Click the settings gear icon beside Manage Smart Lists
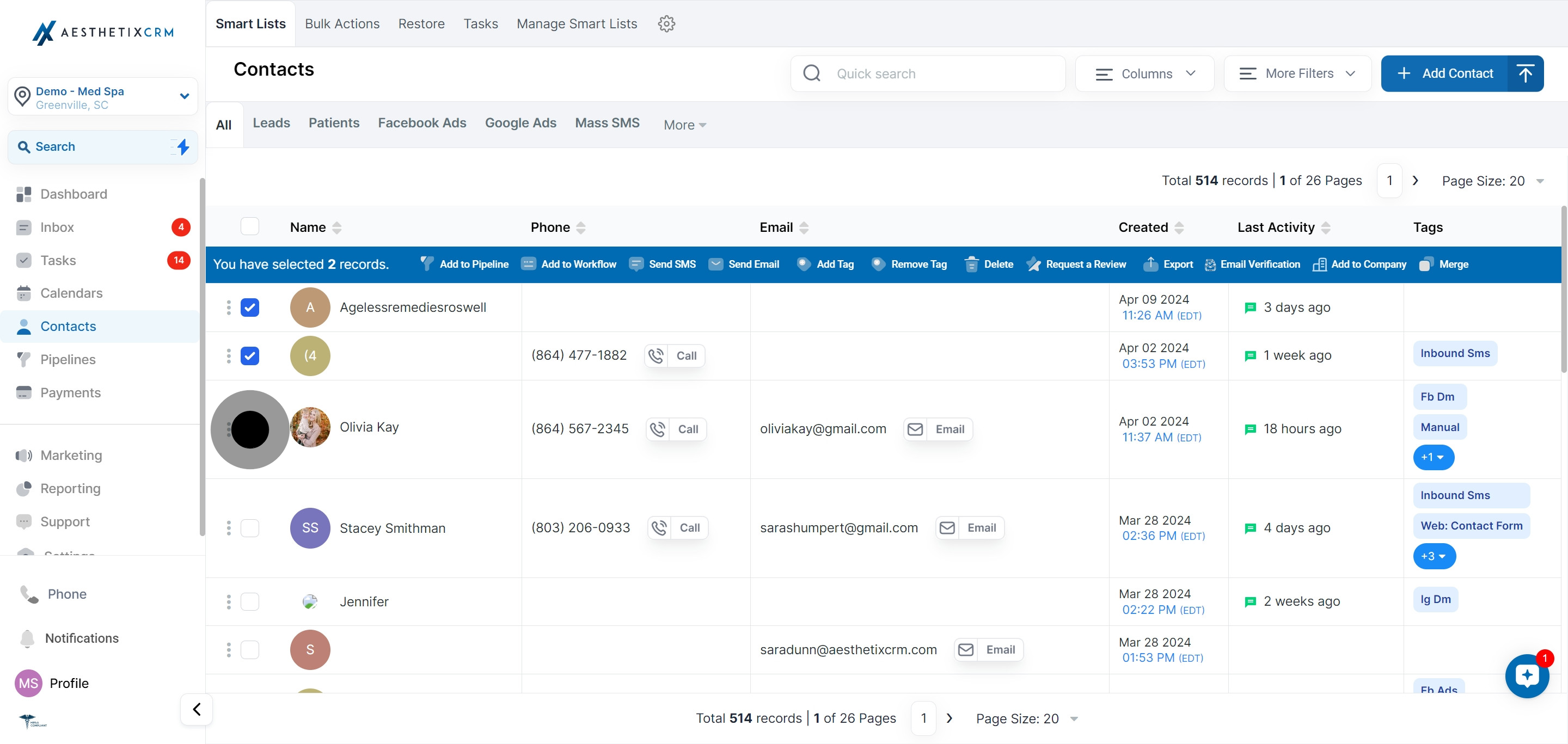The height and width of the screenshot is (744, 1568). point(666,24)
